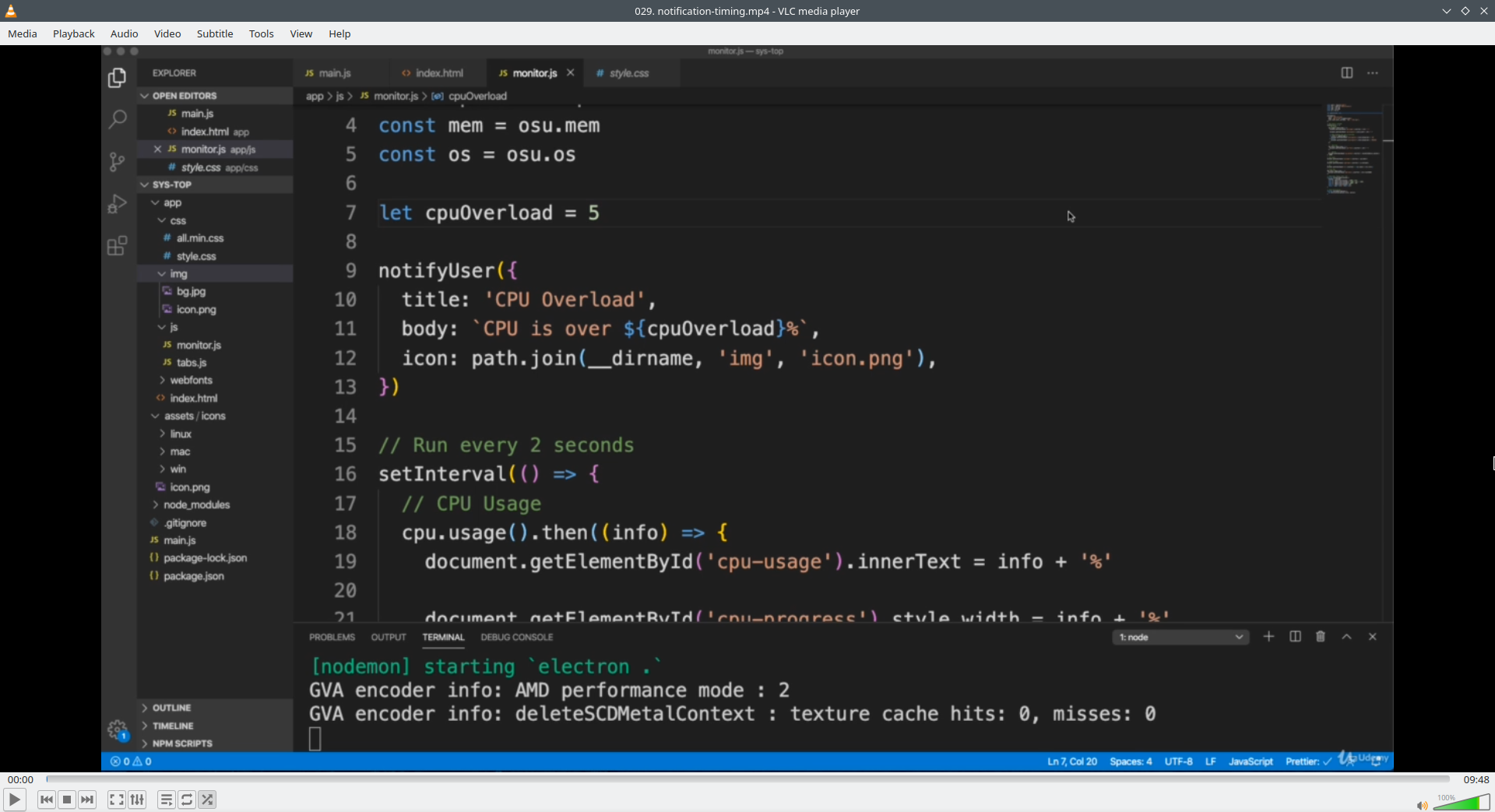Open the VLC Subtitle menu
Image resolution: width=1495 pixels, height=812 pixels.
(x=215, y=33)
